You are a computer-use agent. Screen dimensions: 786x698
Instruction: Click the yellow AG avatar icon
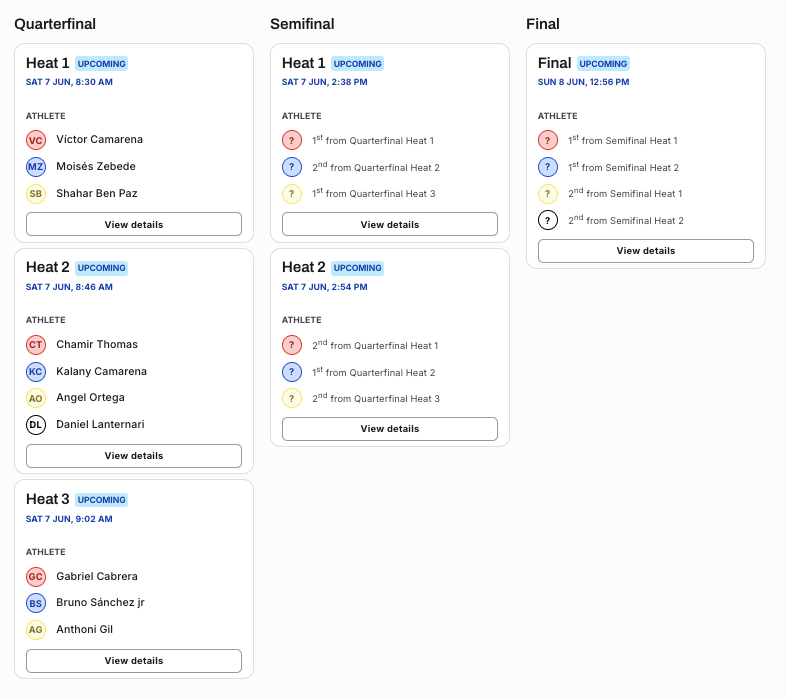pos(36,630)
